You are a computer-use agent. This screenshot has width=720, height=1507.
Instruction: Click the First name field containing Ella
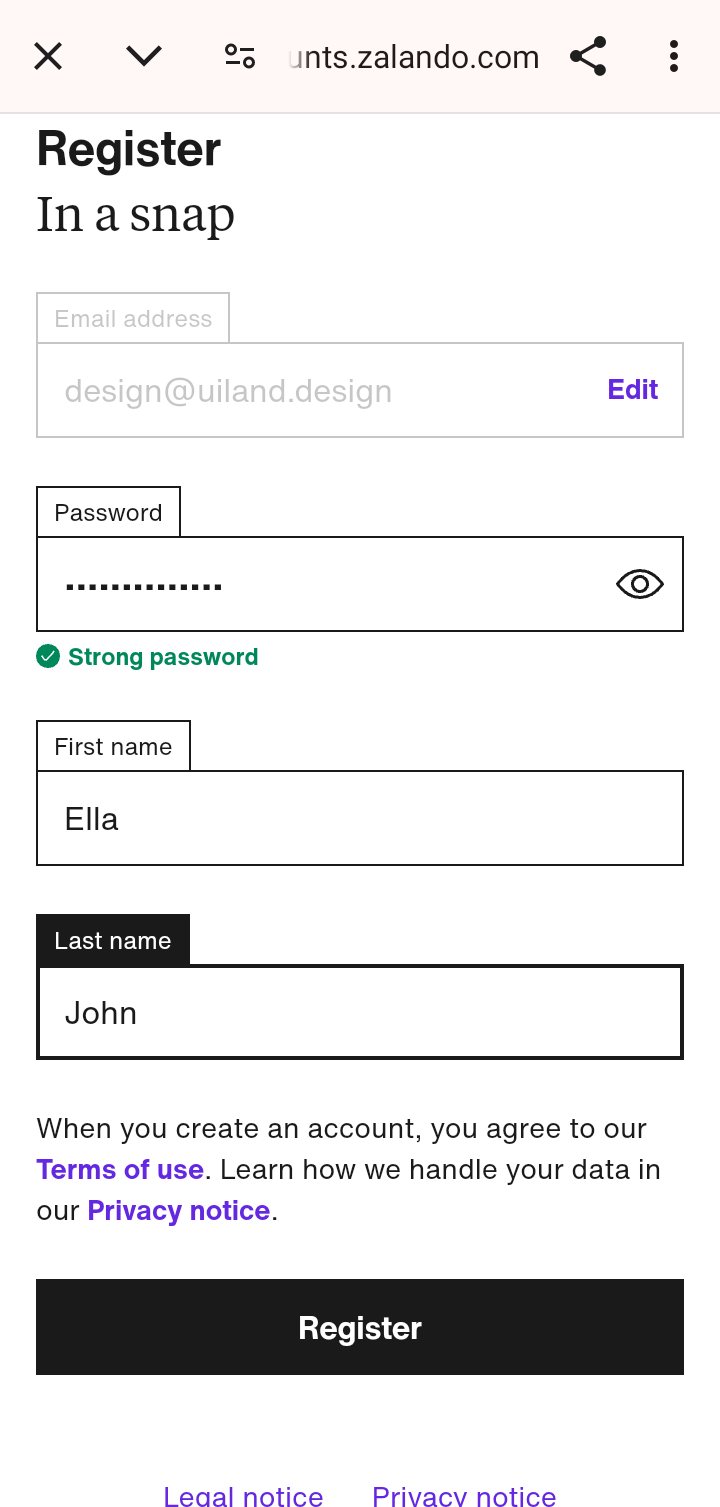point(360,818)
